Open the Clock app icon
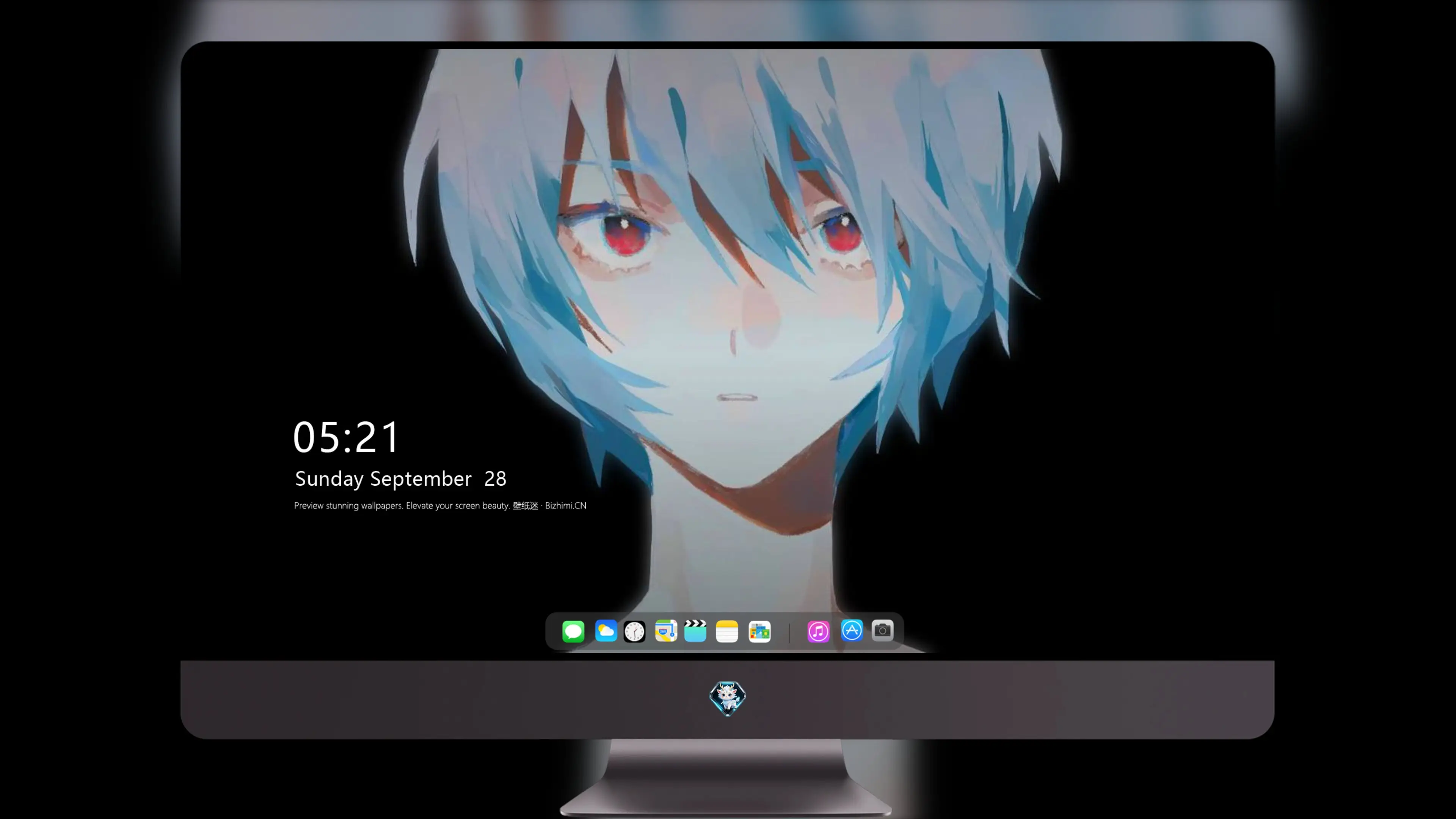The image size is (1456, 819). point(634,631)
